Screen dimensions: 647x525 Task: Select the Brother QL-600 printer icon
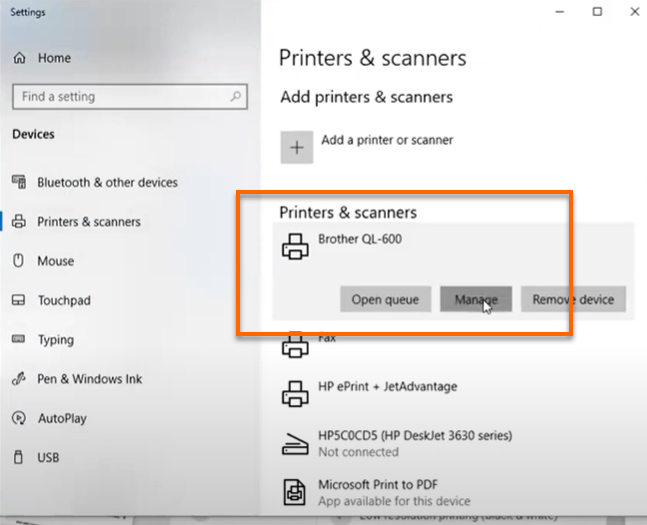295,247
